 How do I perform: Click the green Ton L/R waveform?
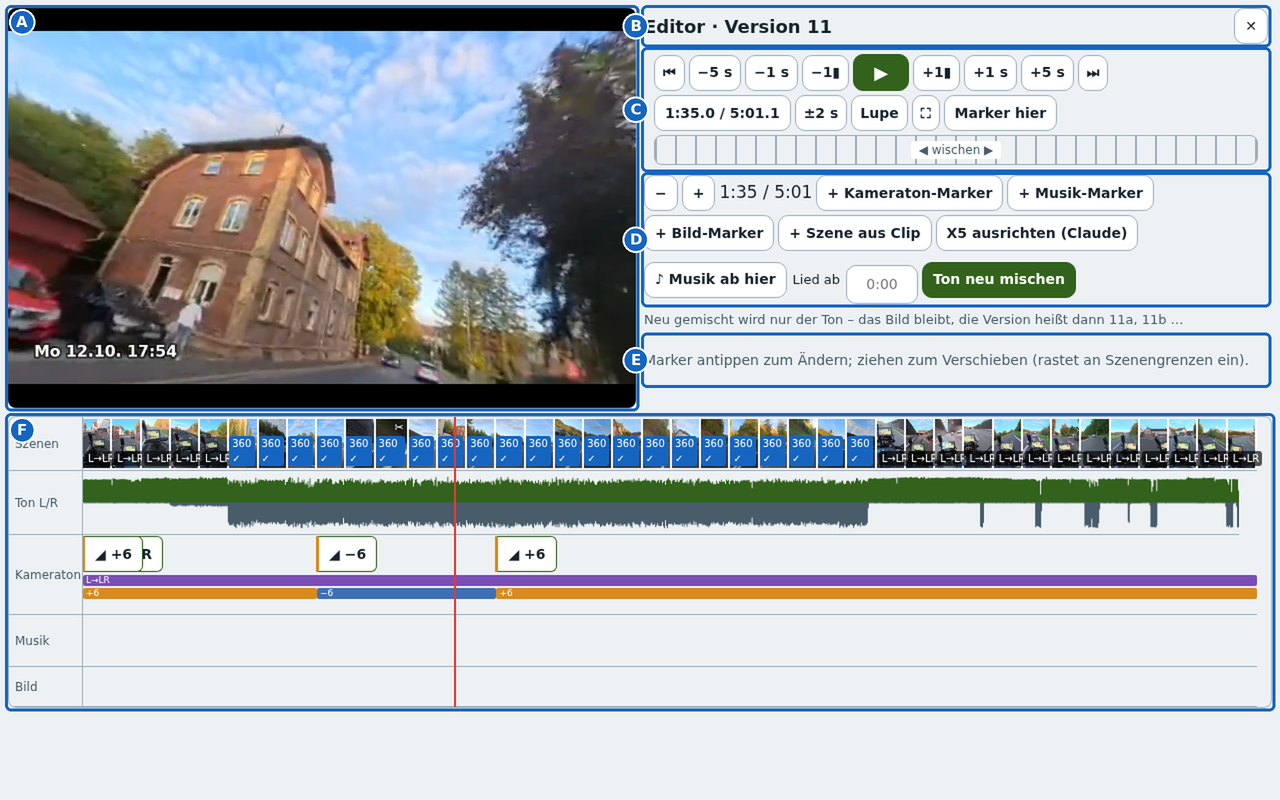[660, 490]
